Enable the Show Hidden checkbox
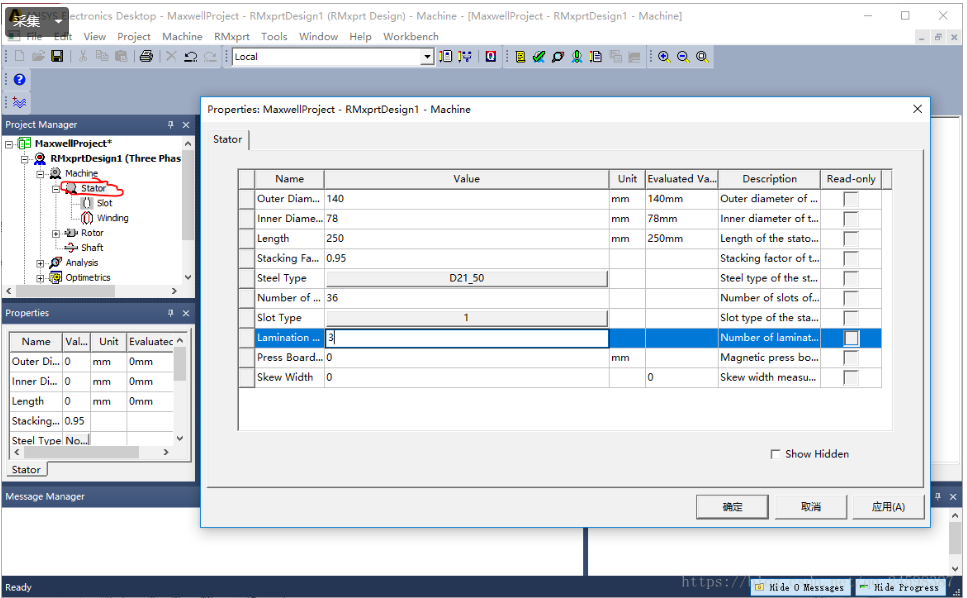Screen dimensions: 967x598 coord(775,454)
